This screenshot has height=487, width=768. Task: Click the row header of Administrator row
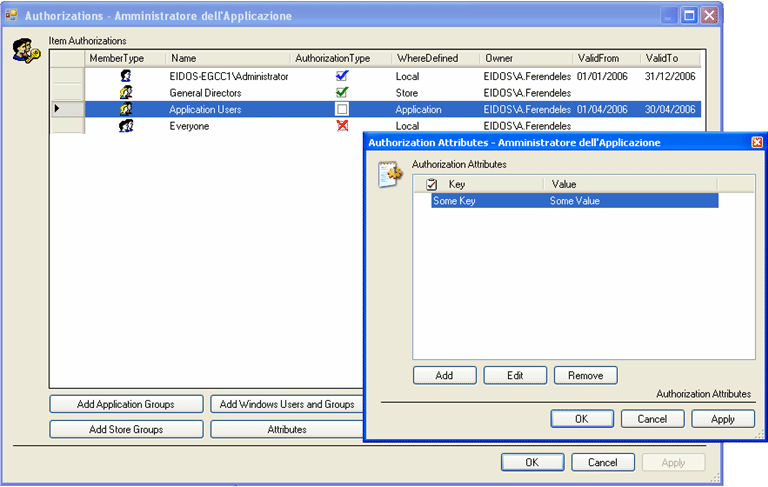(67, 76)
